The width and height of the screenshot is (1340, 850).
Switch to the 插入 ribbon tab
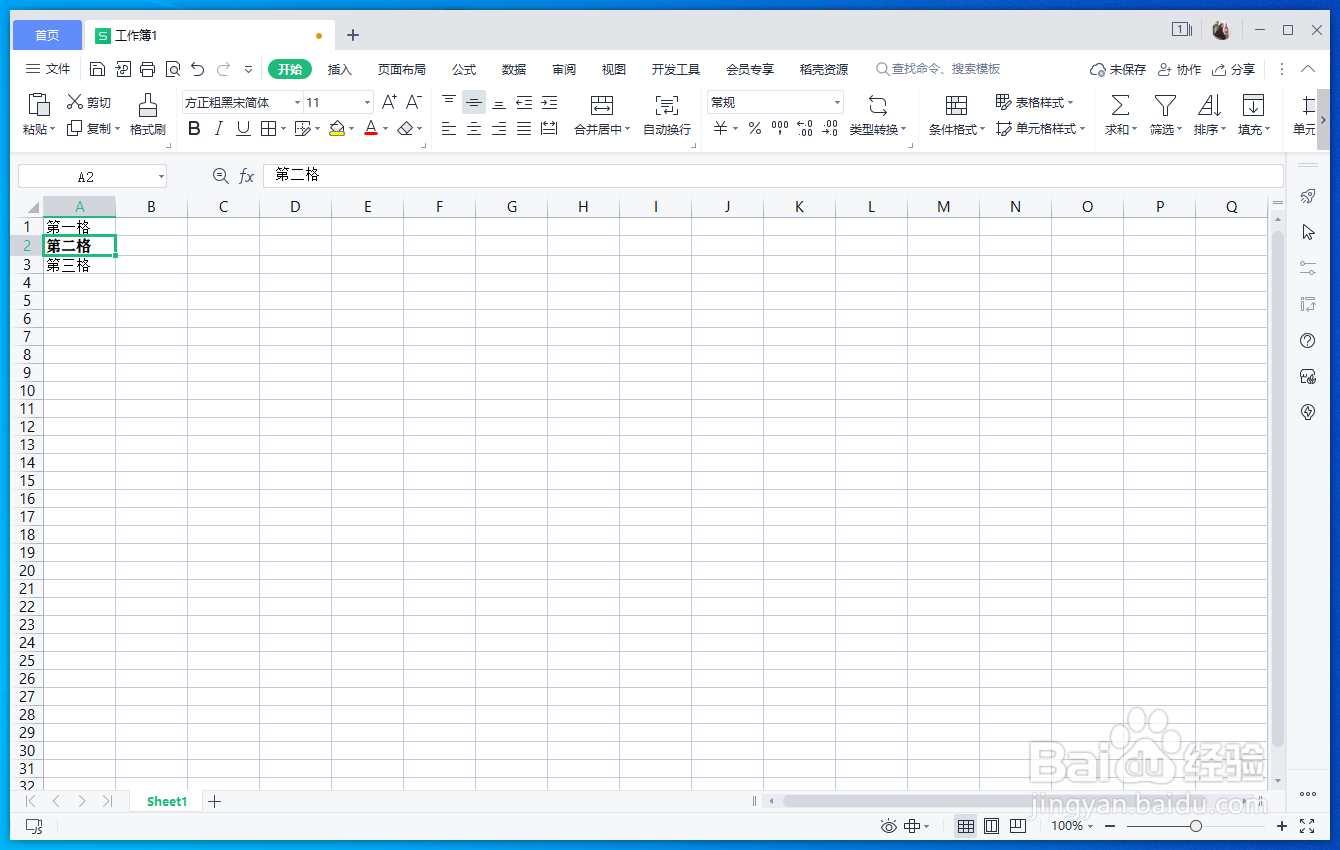[340, 69]
